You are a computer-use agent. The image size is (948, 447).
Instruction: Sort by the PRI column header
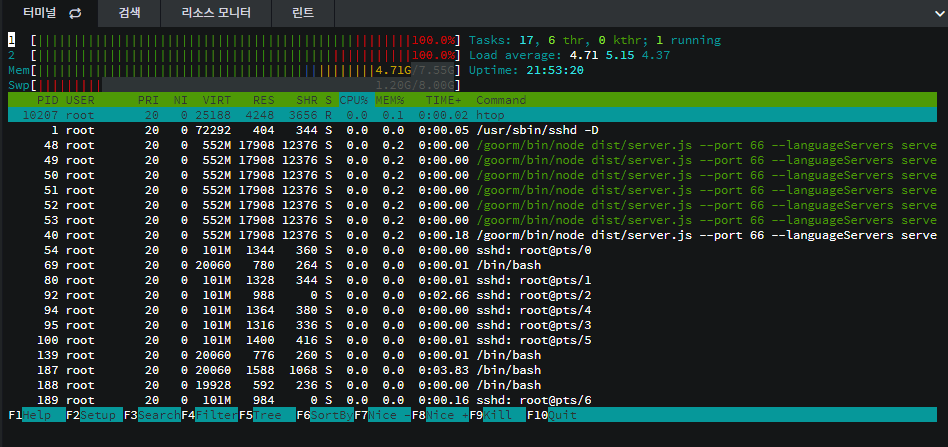tap(148, 100)
